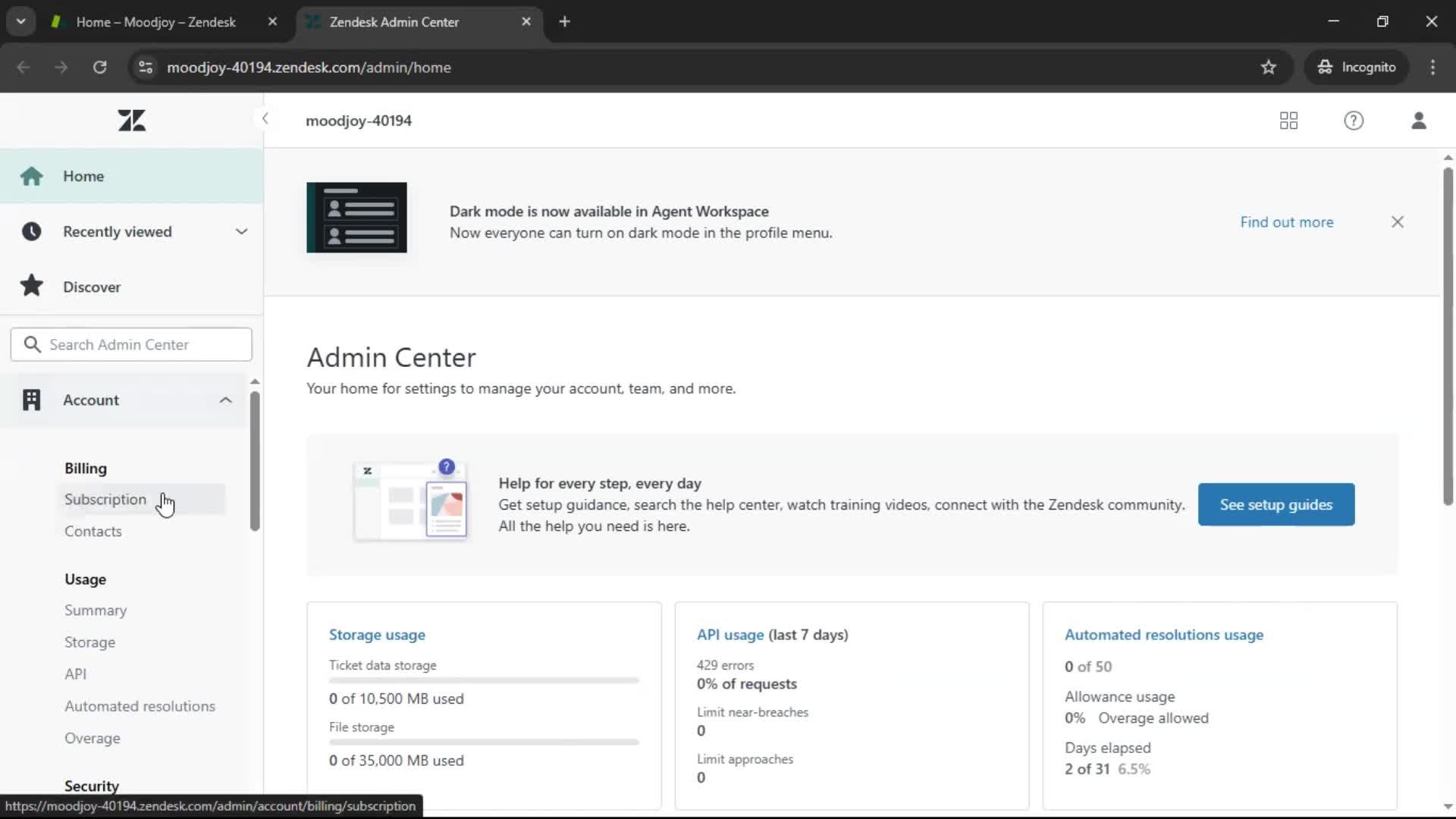Screen dimensions: 1456x819
Task: Open the tab search dropdown
Action: (21, 22)
